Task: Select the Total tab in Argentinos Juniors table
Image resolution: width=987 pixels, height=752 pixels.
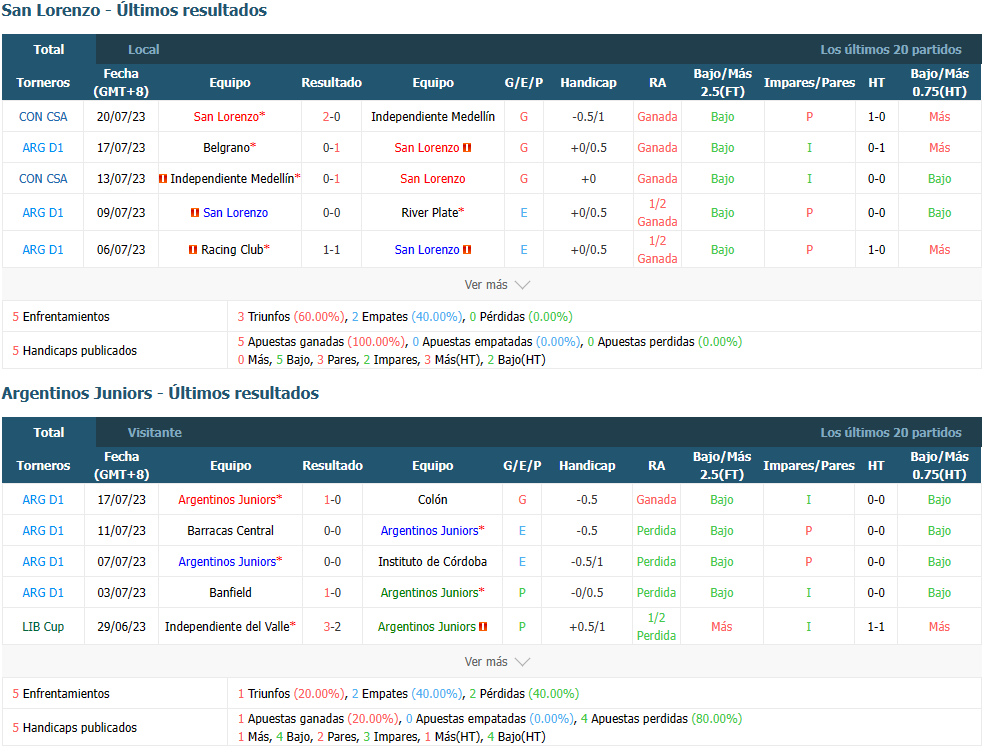Action: coord(48,432)
